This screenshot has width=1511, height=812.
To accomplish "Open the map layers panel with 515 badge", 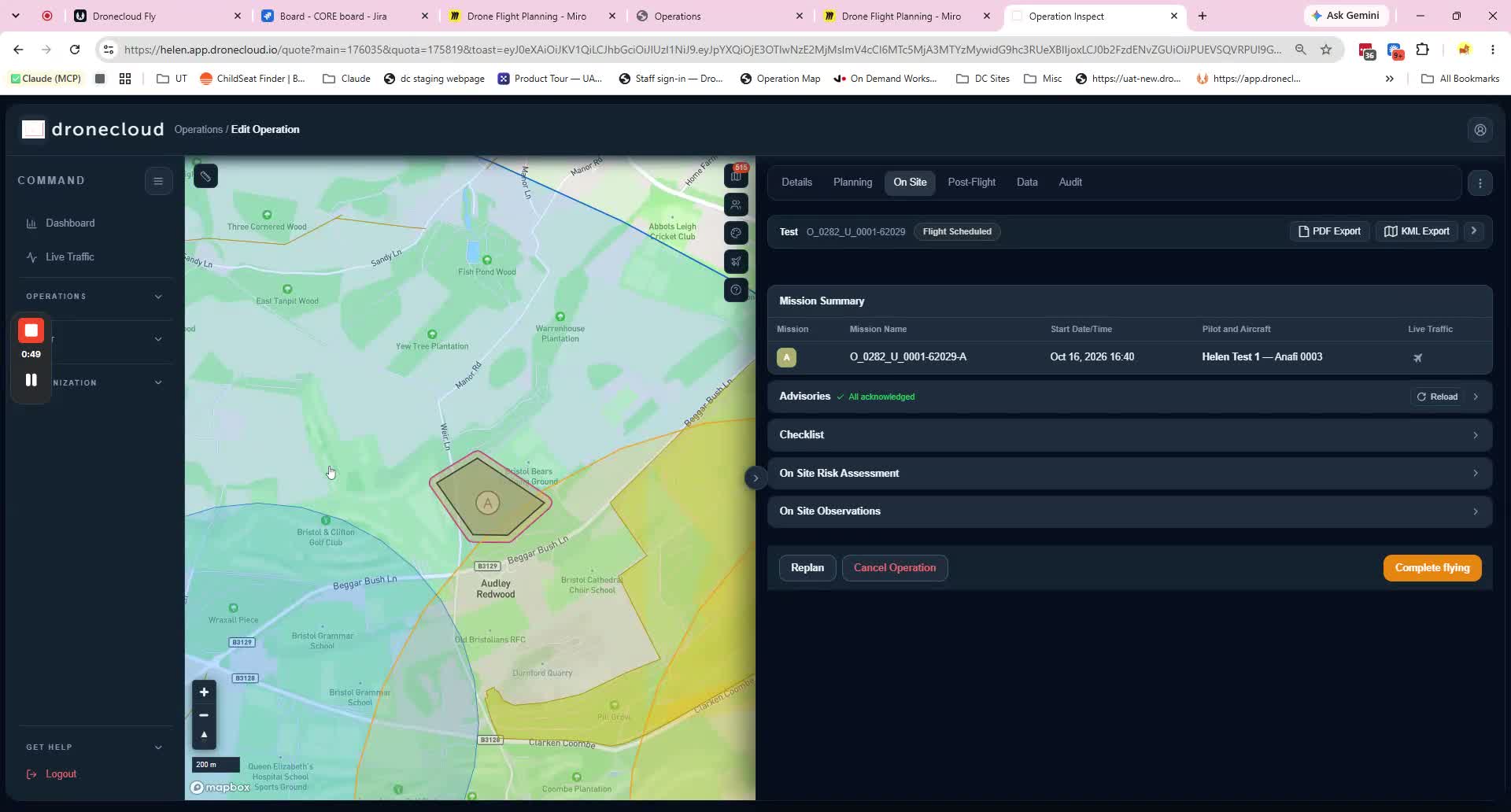I will point(736,176).
